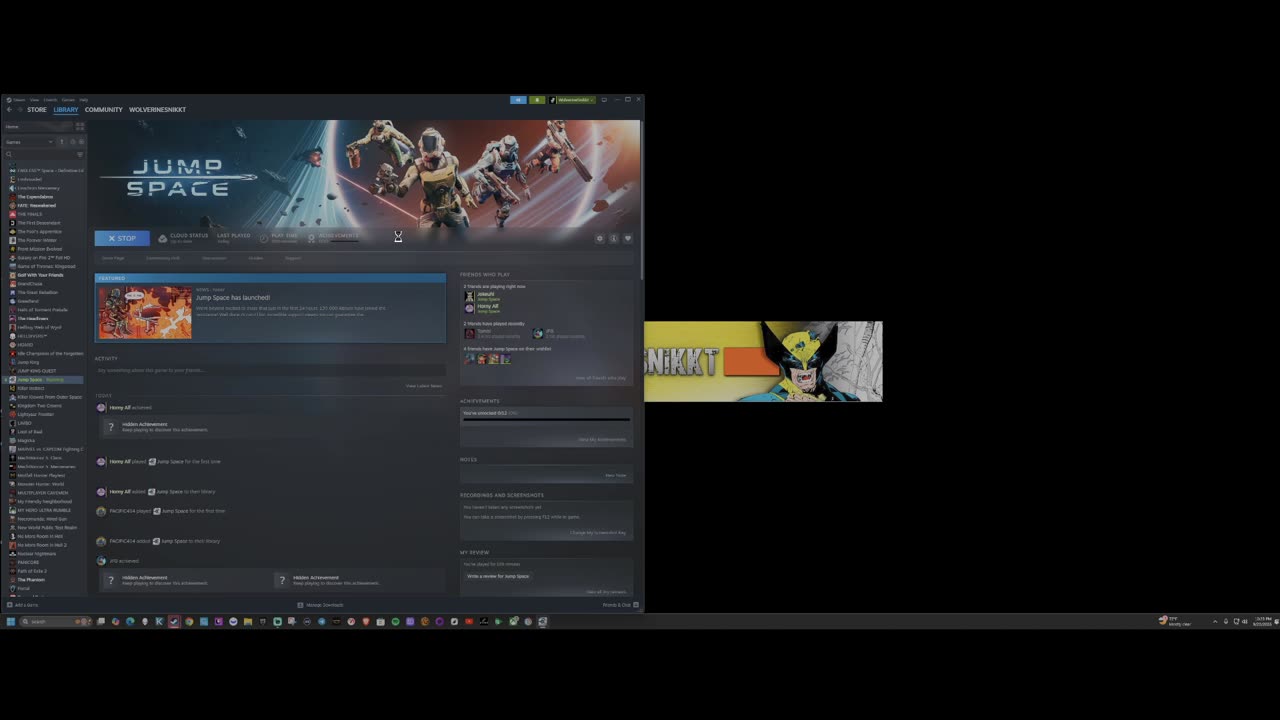Viewport: 1280px width, 720px height.
Task: Open the STORE tab
Action: click(x=37, y=110)
